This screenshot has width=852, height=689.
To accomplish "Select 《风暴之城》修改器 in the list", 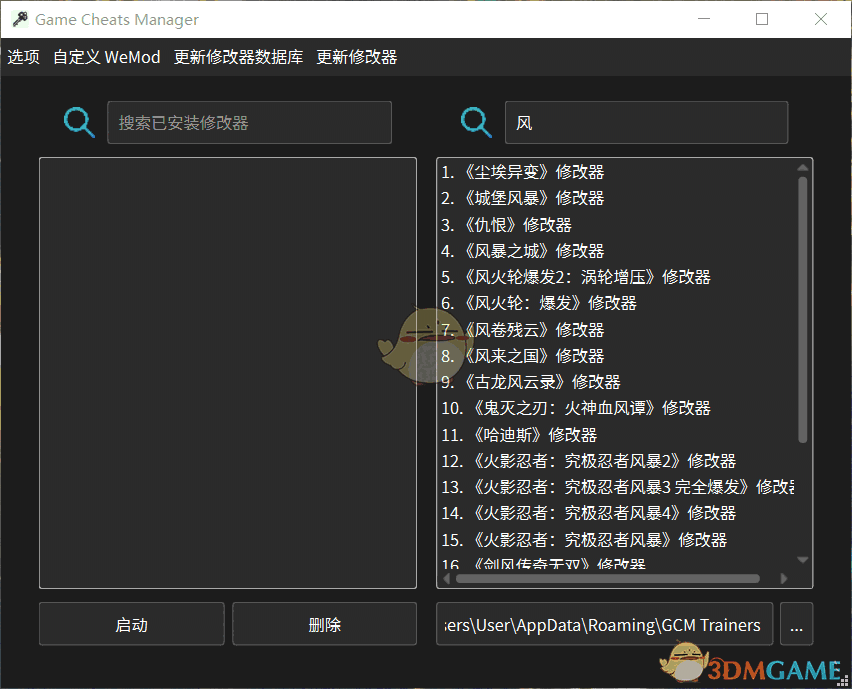I will [531, 250].
